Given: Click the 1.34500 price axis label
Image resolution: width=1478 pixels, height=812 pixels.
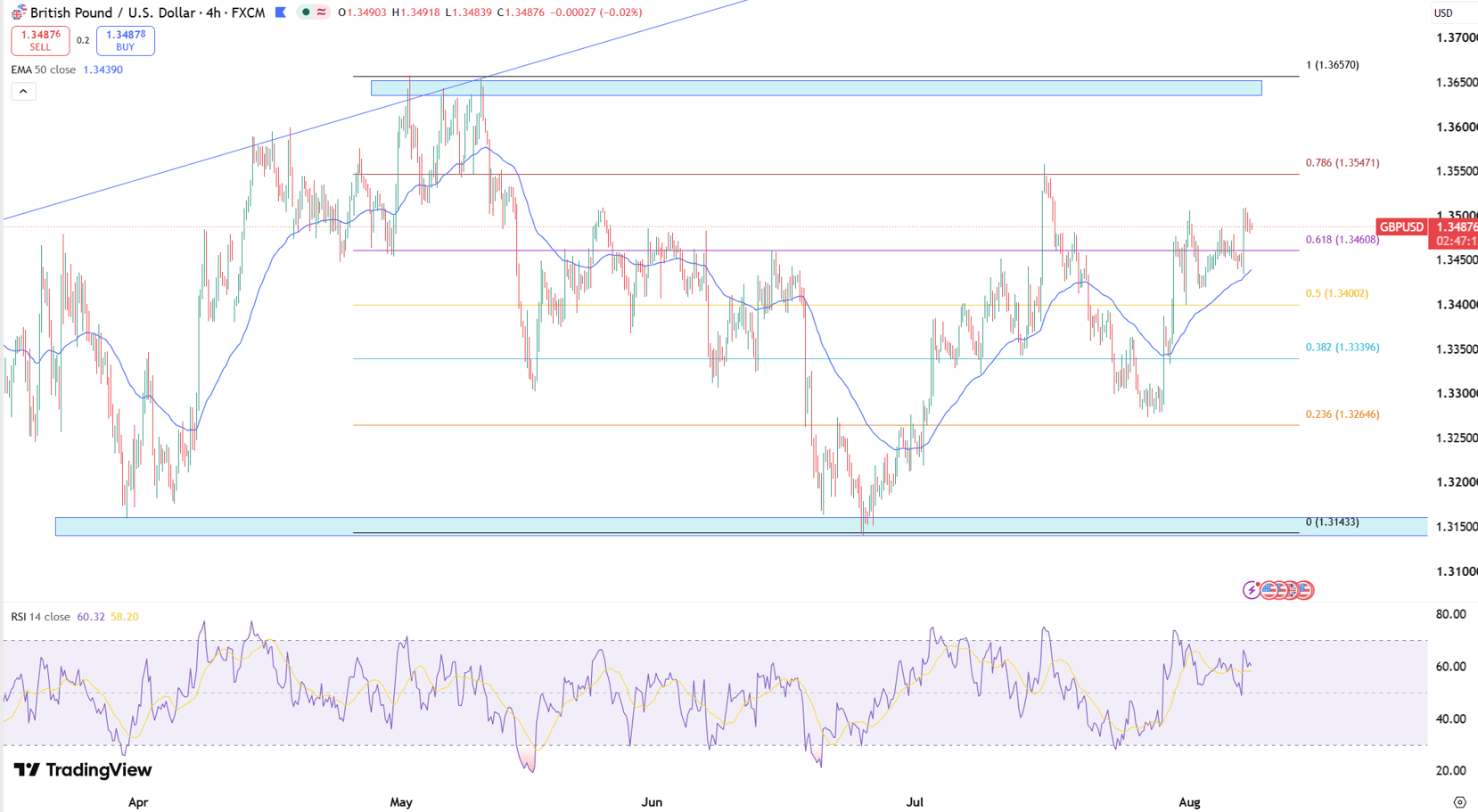Looking at the screenshot, I should (1457, 260).
